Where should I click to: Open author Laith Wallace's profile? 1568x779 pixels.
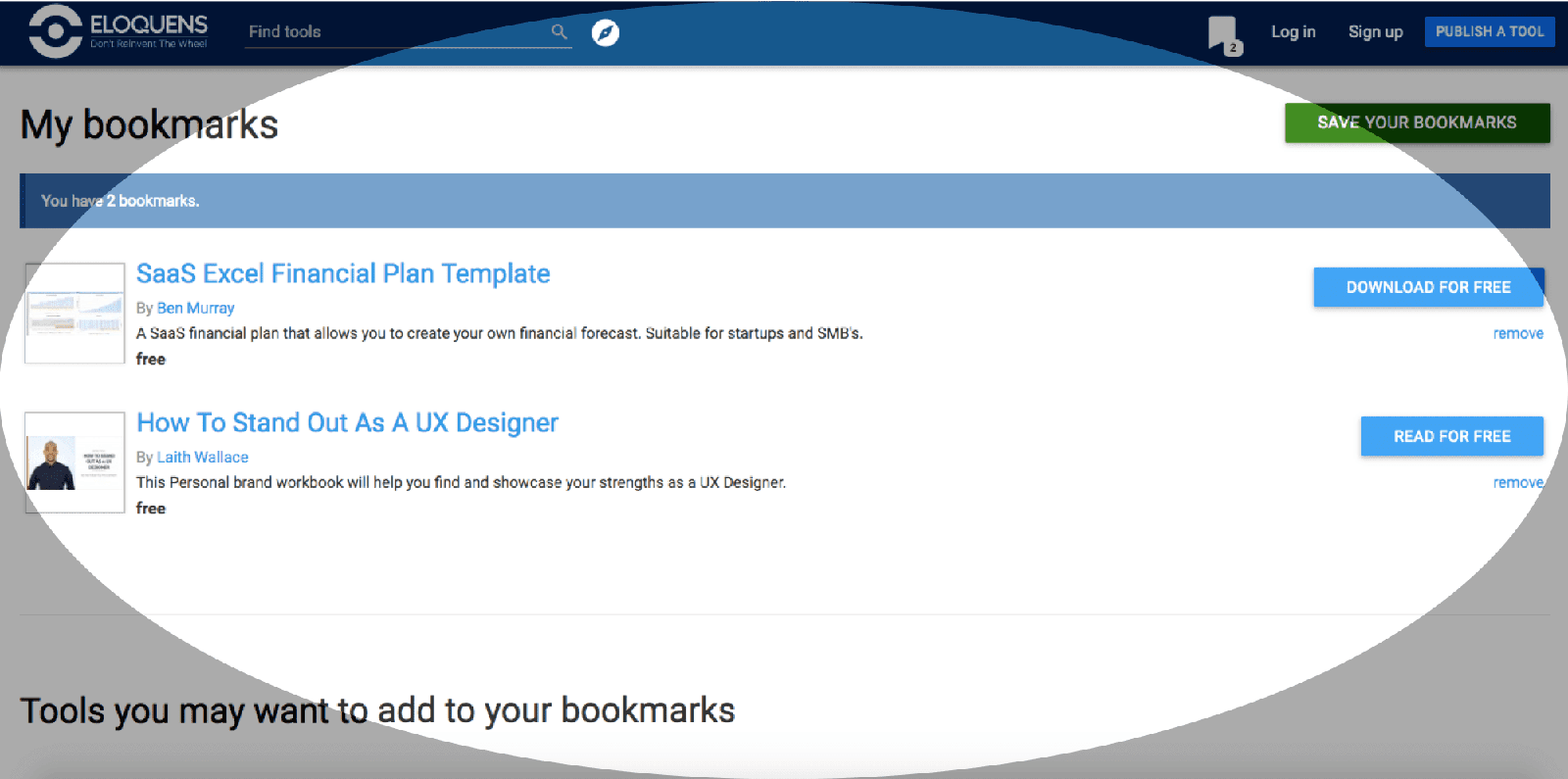click(x=202, y=457)
